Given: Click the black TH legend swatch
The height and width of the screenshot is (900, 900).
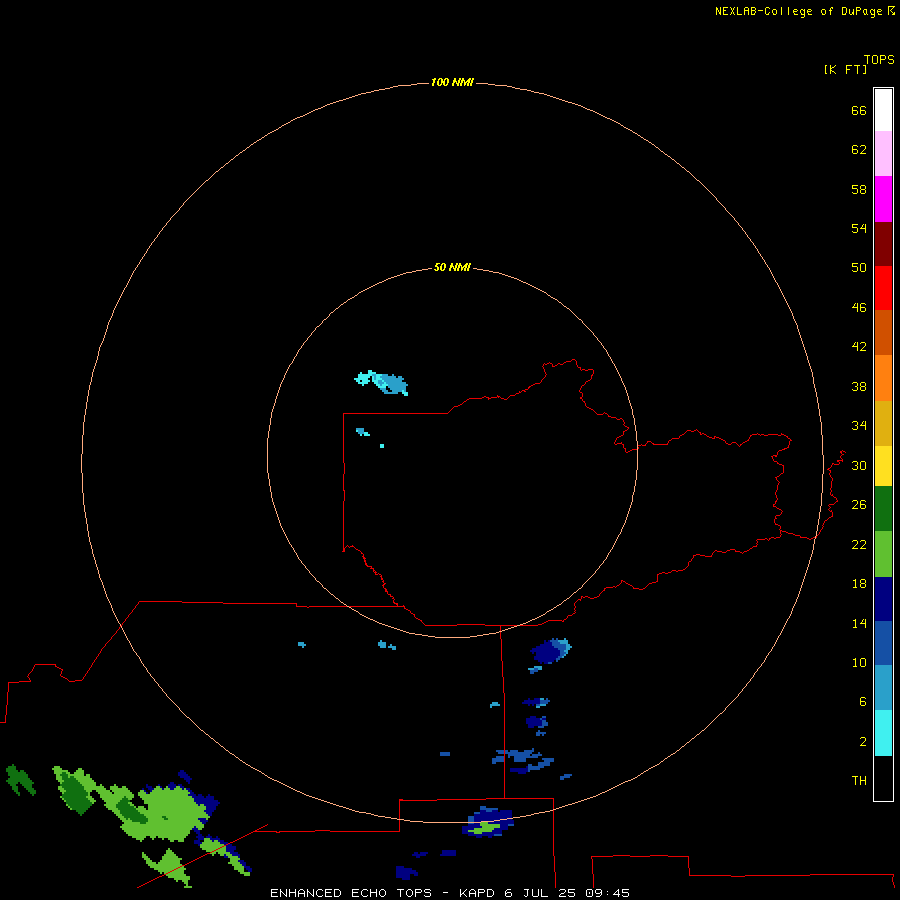Looking at the screenshot, I should click(x=883, y=778).
